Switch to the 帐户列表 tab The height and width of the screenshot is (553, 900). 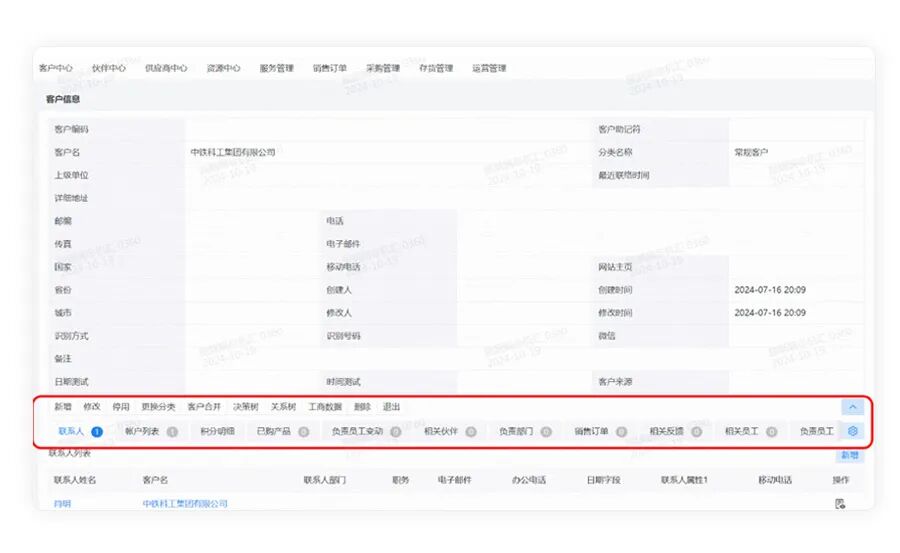(142, 432)
